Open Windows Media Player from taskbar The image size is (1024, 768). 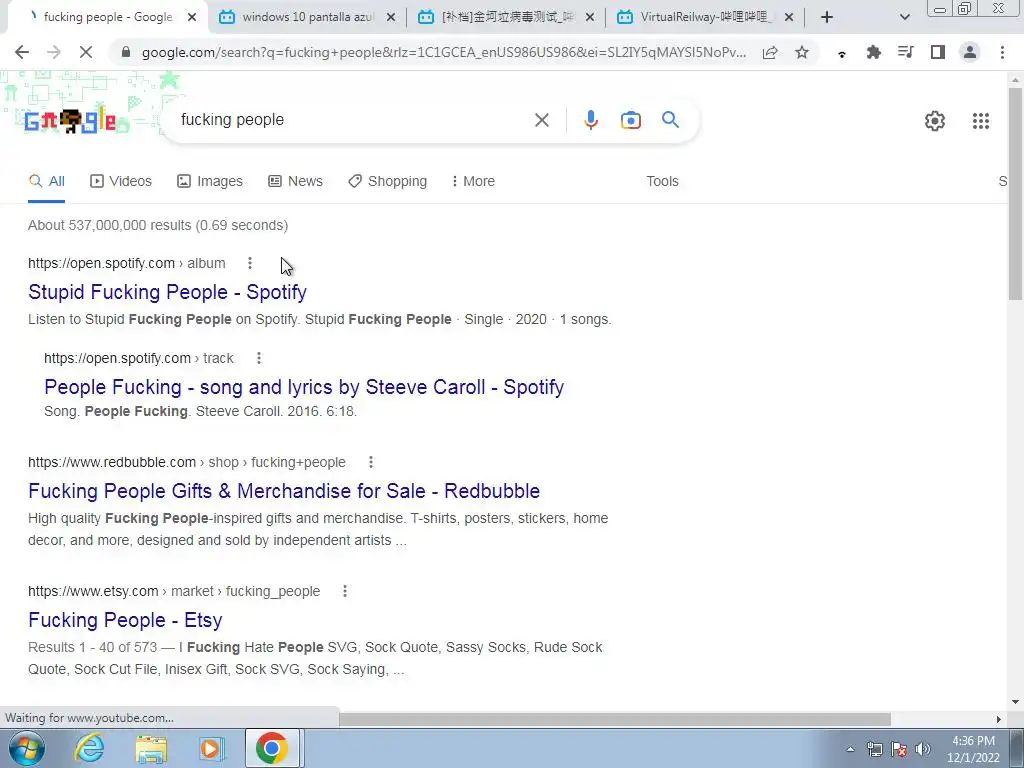pos(211,748)
